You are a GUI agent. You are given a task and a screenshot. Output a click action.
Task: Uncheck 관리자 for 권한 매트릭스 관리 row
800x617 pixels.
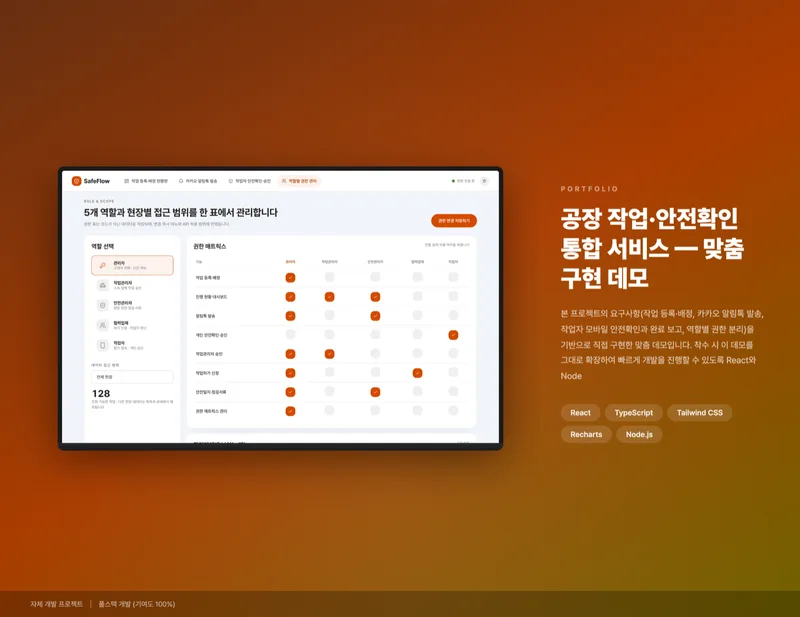pos(290,411)
